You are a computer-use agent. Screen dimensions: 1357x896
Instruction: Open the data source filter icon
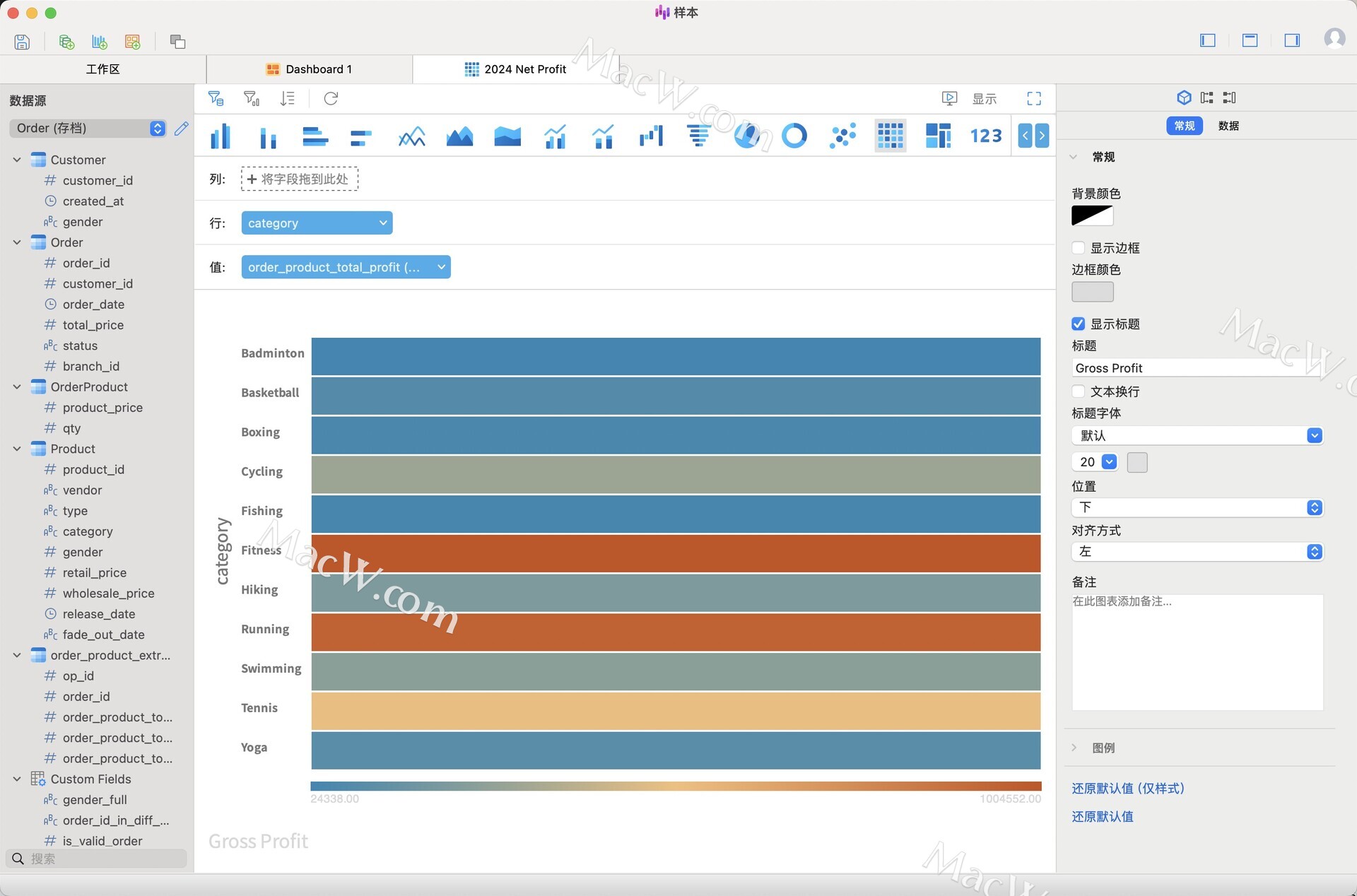(x=216, y=98)
